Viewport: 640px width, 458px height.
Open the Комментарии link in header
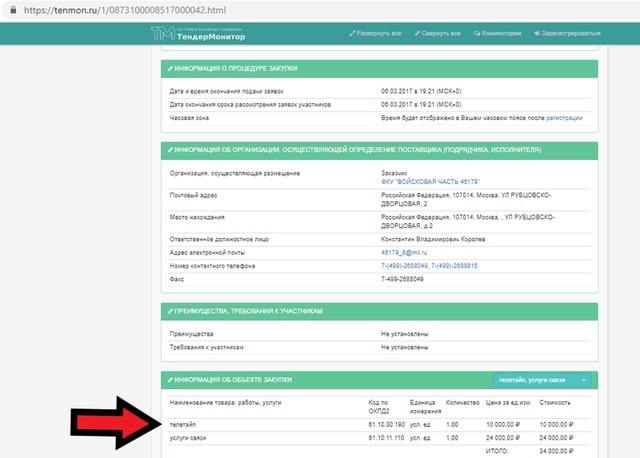pyautogui.click(x=497, y=33)
